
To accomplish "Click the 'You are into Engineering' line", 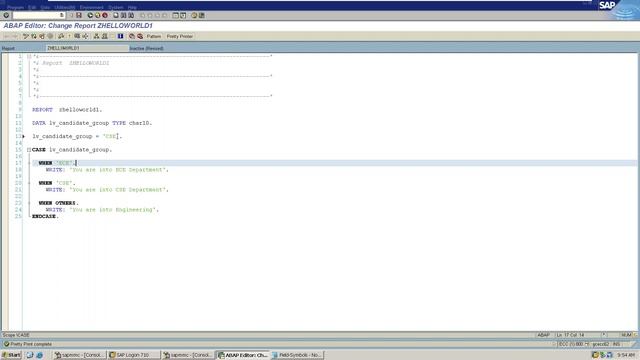I will click(102, 210).
